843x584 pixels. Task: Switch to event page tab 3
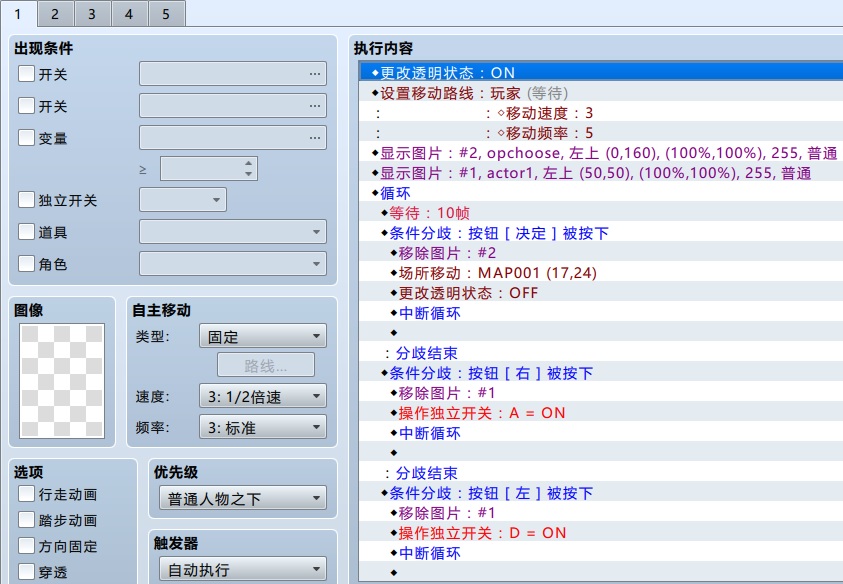pos(92,14)
